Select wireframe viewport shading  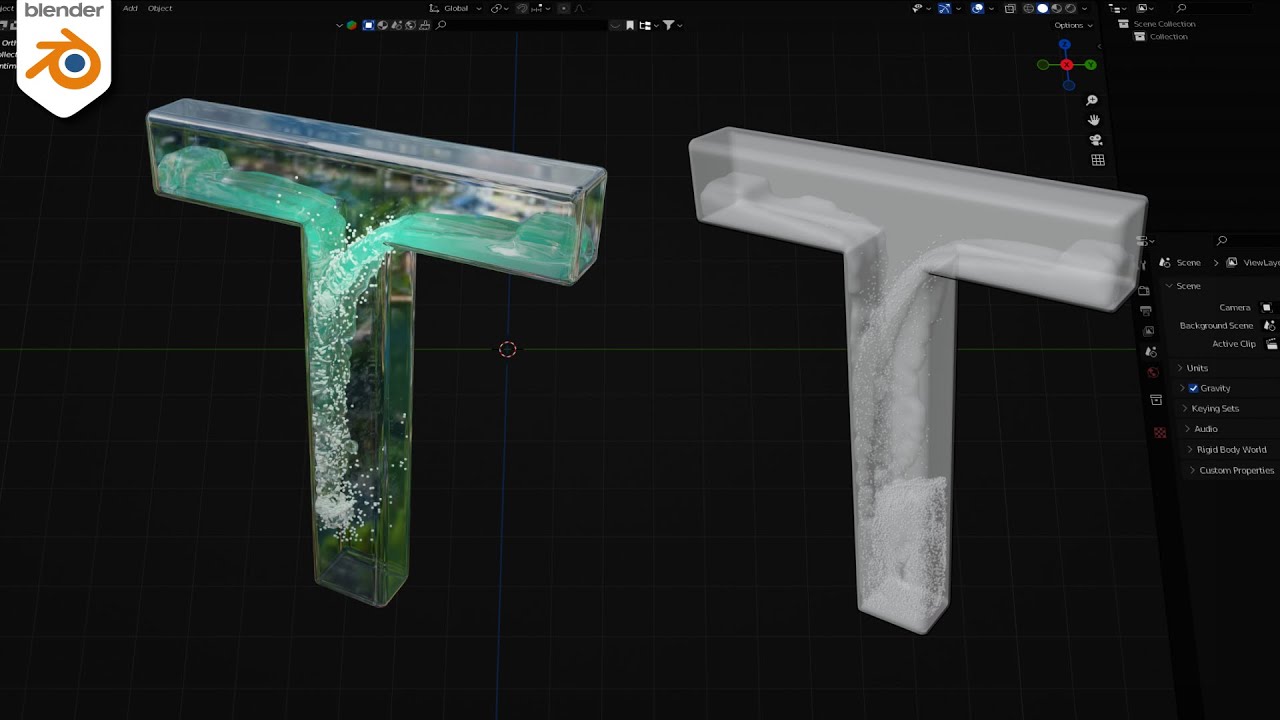click(x=1028, y=8)
